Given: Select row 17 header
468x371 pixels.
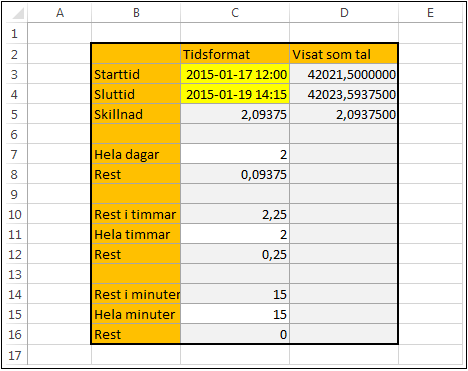Looking at the screenshot, I should pyautogui.click(x=14, y=355).
